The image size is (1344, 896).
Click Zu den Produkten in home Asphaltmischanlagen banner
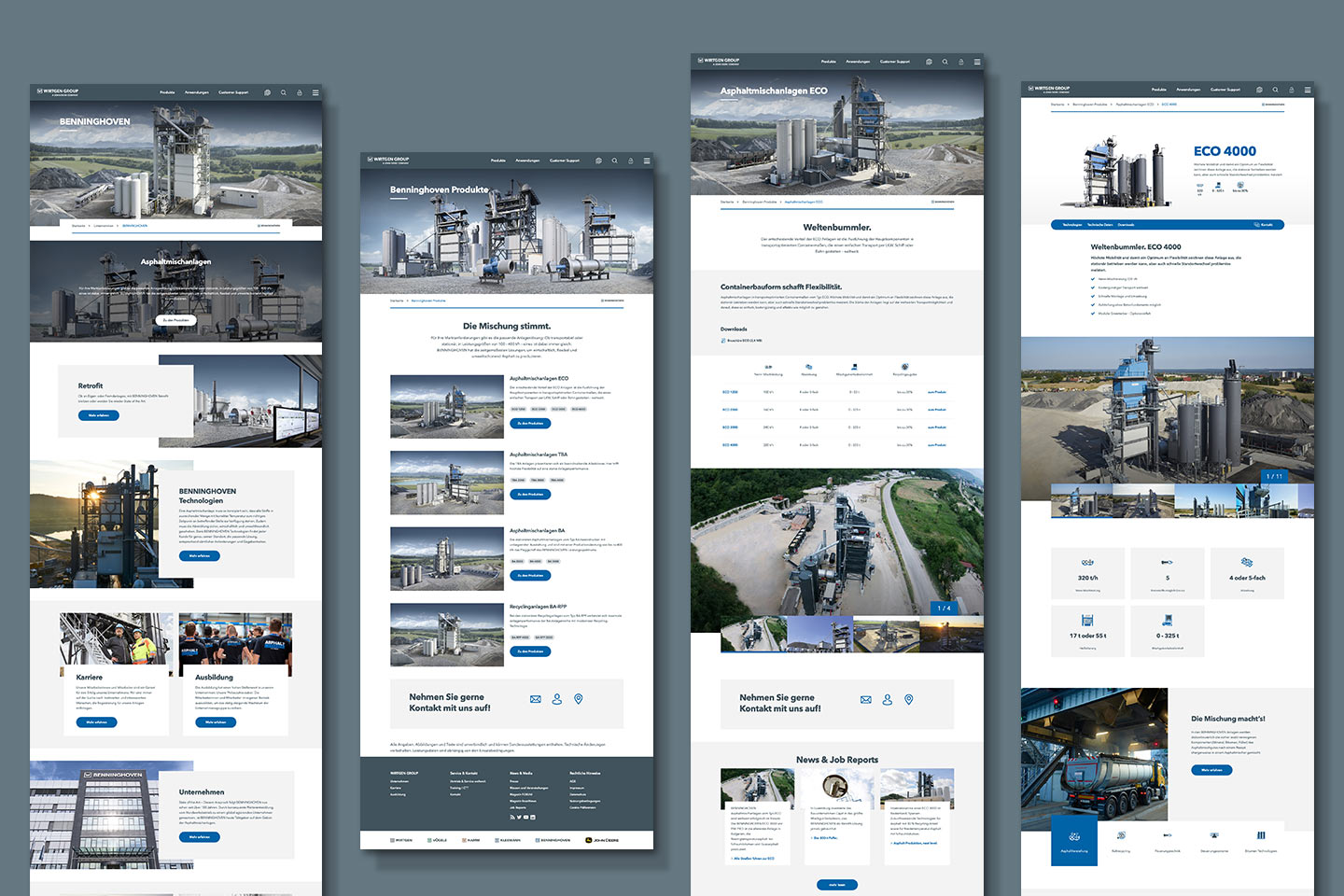(x=175, y=320)
